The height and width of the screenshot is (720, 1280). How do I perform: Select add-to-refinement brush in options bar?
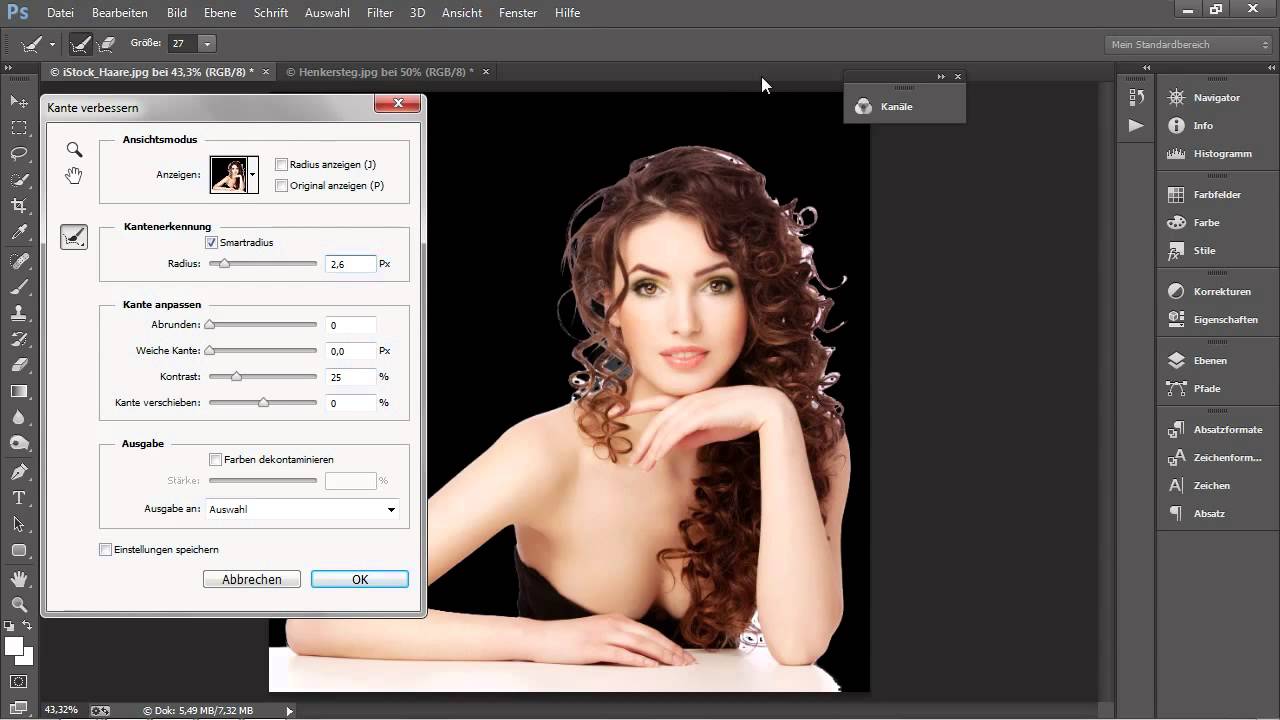point(81,44)
